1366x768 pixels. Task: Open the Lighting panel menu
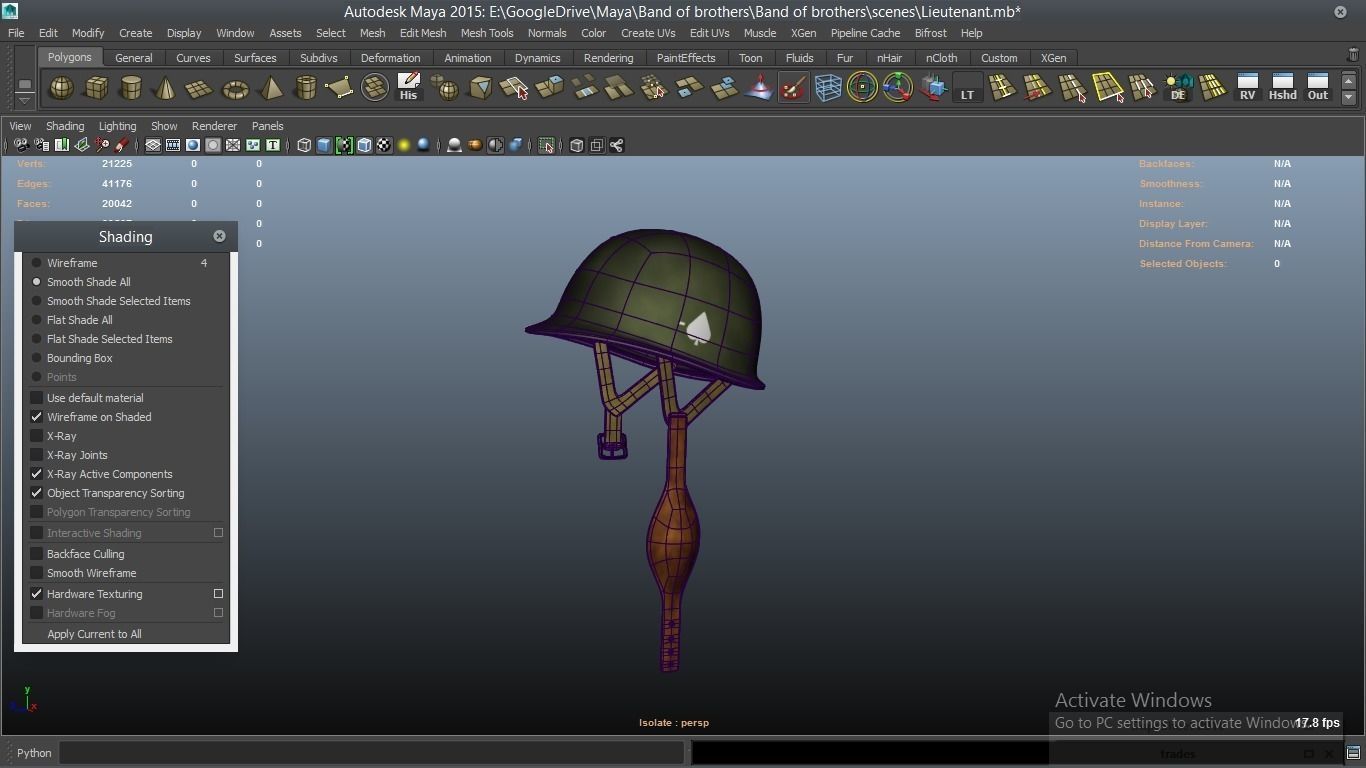(117, 126)
